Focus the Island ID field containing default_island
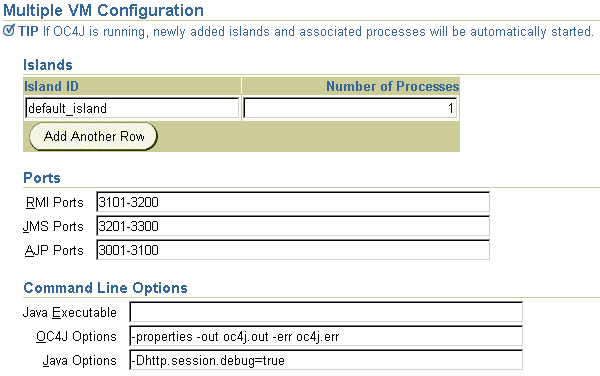 132,108
